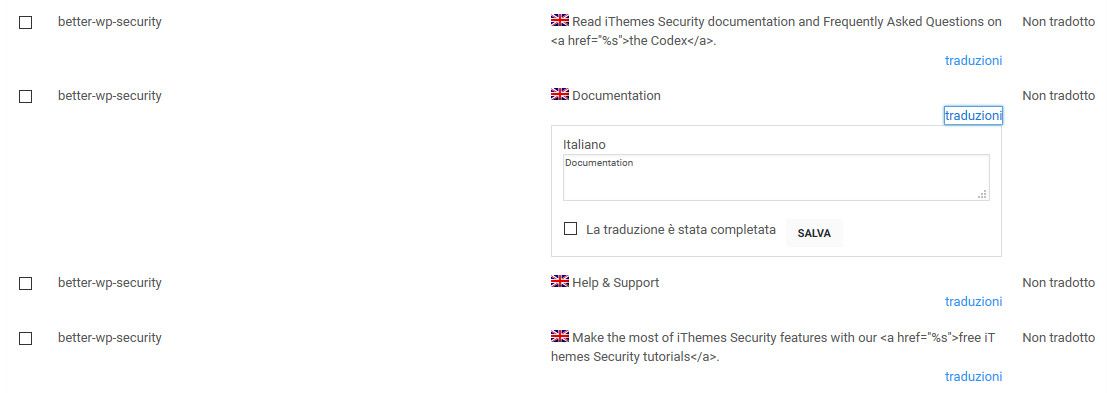Click UK flag icon beside Documentation string

[x=560, y=95]
